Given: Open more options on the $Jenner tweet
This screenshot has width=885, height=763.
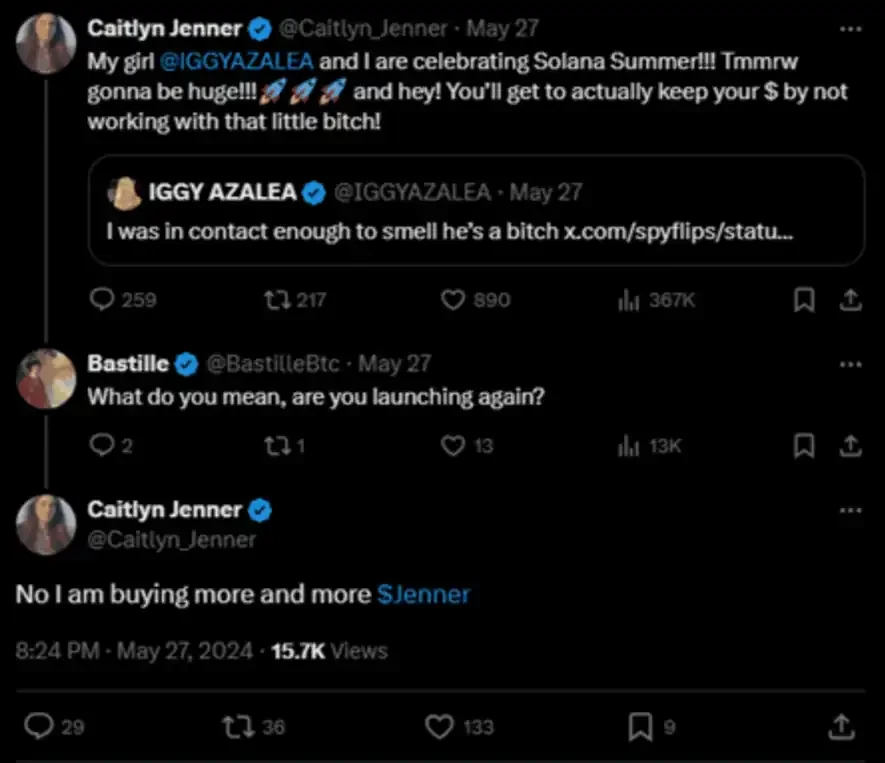Looking at the screenshot, I should pos(850,510).
